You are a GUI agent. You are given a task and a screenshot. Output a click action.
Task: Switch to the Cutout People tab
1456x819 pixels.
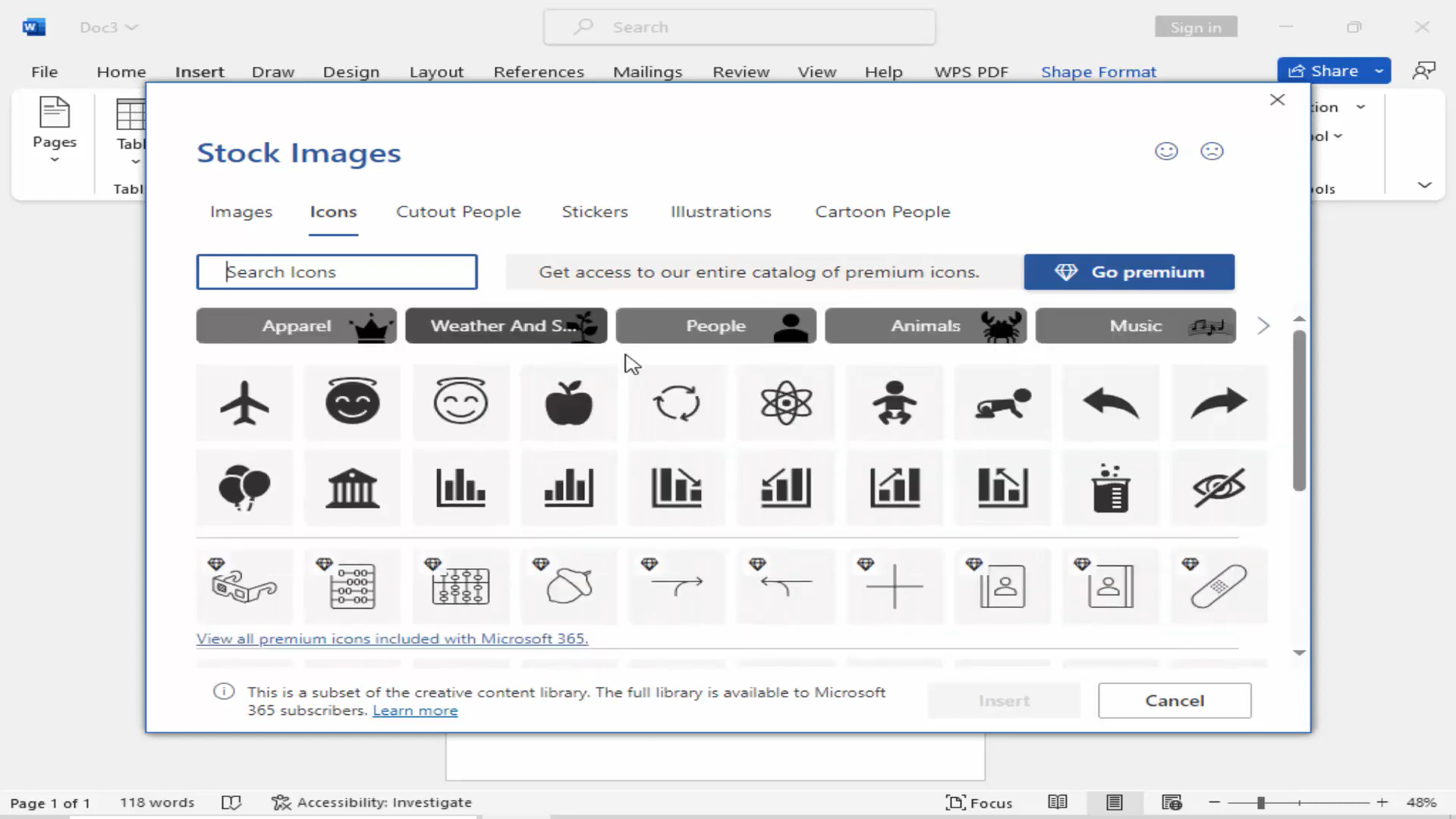(x=458, y=212)
